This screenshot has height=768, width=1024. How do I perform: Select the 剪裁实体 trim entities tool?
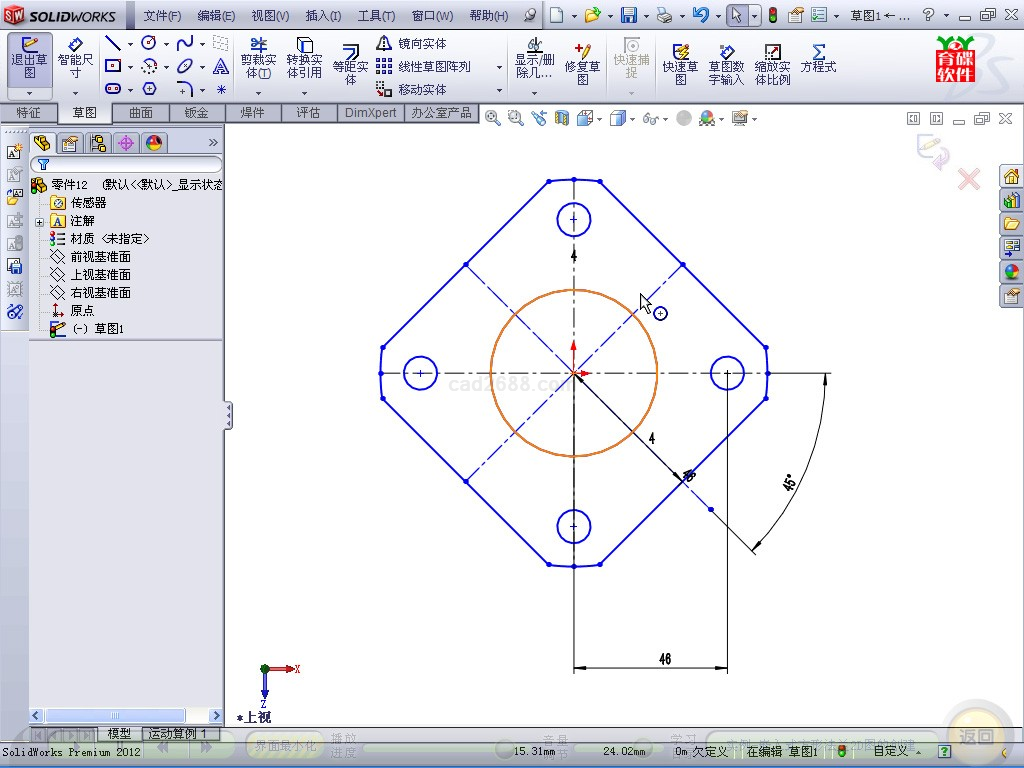coord(258,60)
